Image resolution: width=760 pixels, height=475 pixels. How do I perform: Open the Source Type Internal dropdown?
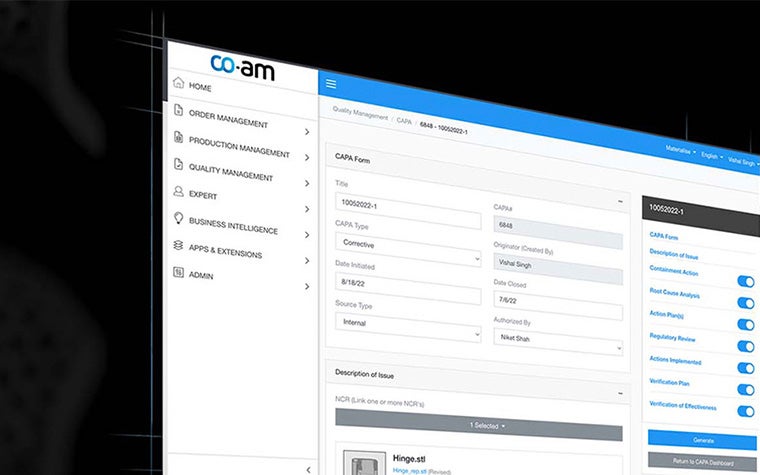pos(407,325)
